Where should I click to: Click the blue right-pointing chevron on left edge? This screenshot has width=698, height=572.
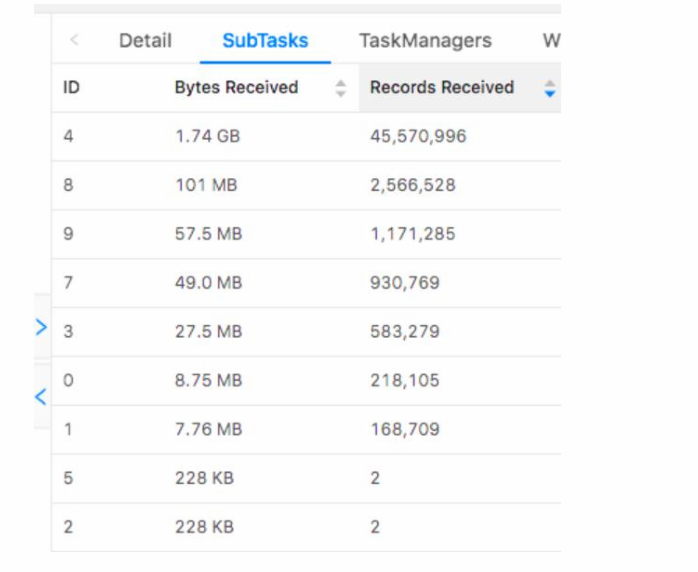coord(41,326)
